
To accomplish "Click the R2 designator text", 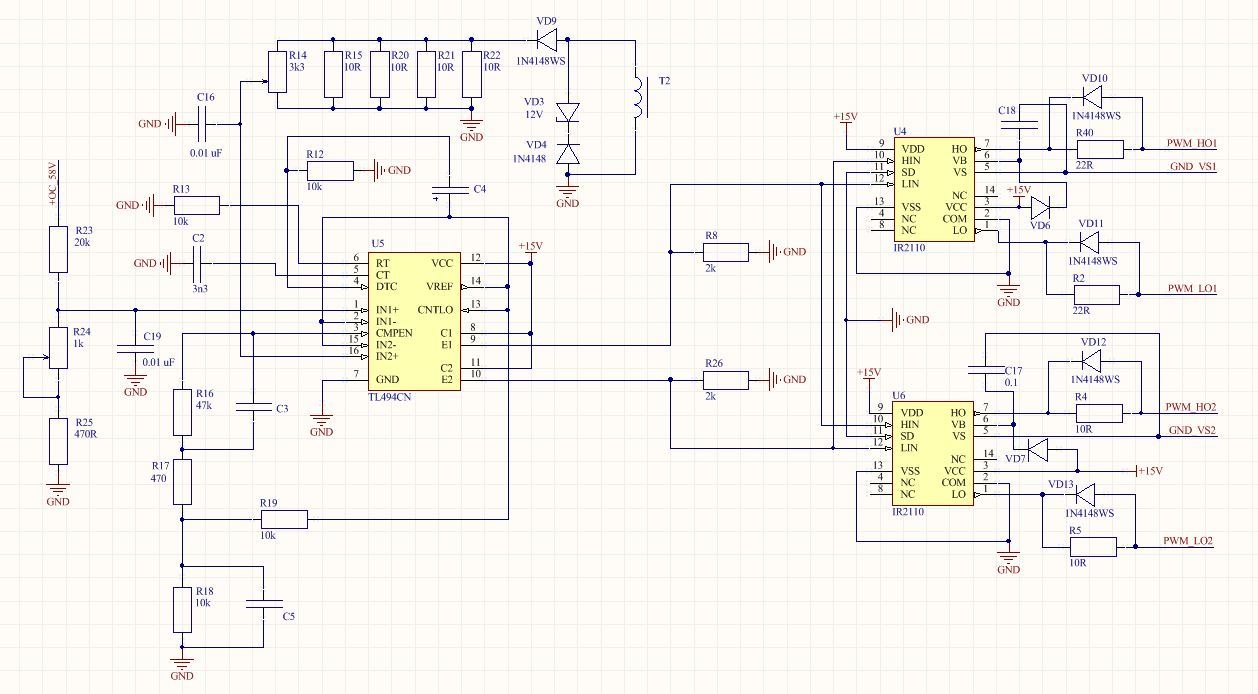I will 1078,278.
